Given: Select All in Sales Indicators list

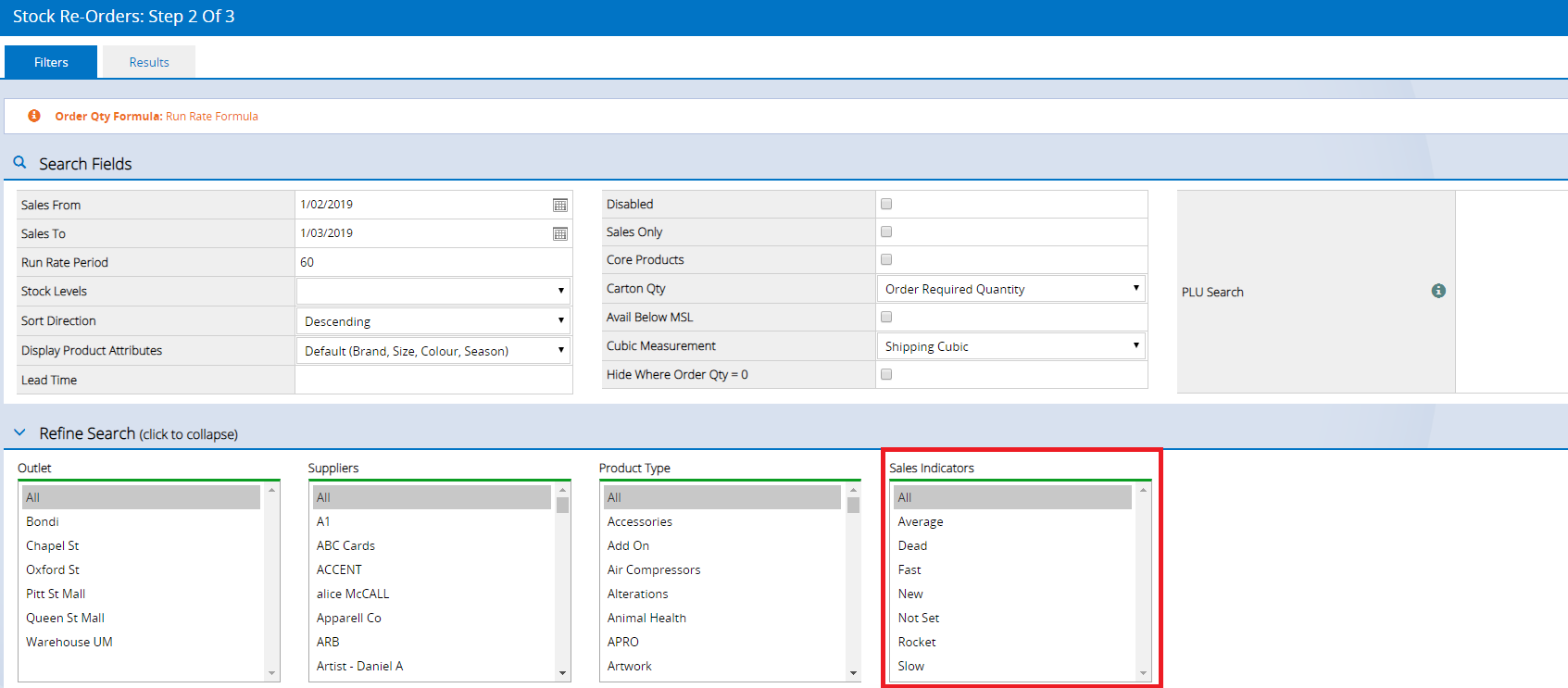Looking at the screenshot, I should pos(1013,497).
